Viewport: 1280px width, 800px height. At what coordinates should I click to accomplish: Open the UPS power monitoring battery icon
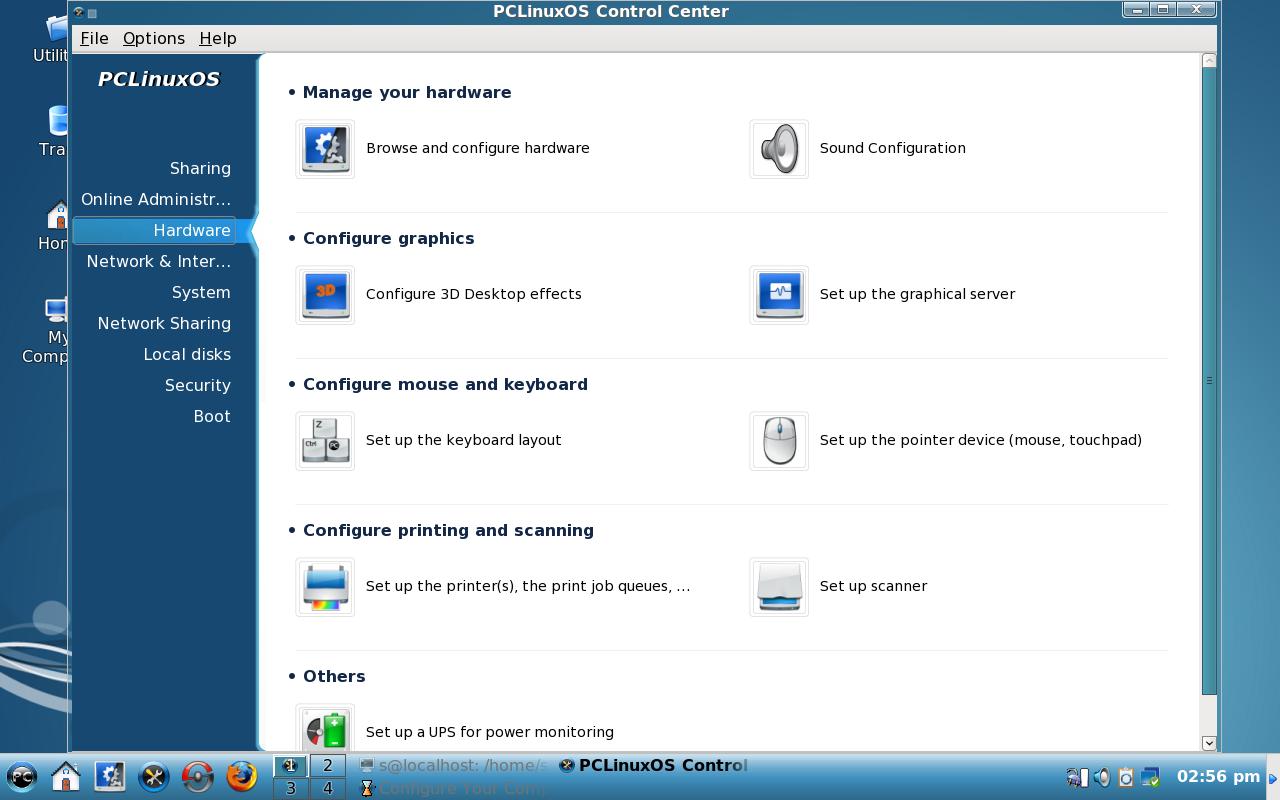coord(325,728)
